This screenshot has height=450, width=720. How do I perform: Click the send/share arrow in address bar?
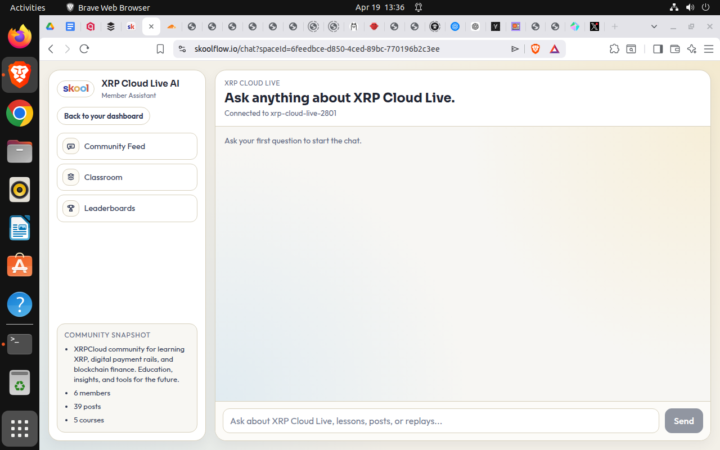pyautogui.click(x=515, y=49)
